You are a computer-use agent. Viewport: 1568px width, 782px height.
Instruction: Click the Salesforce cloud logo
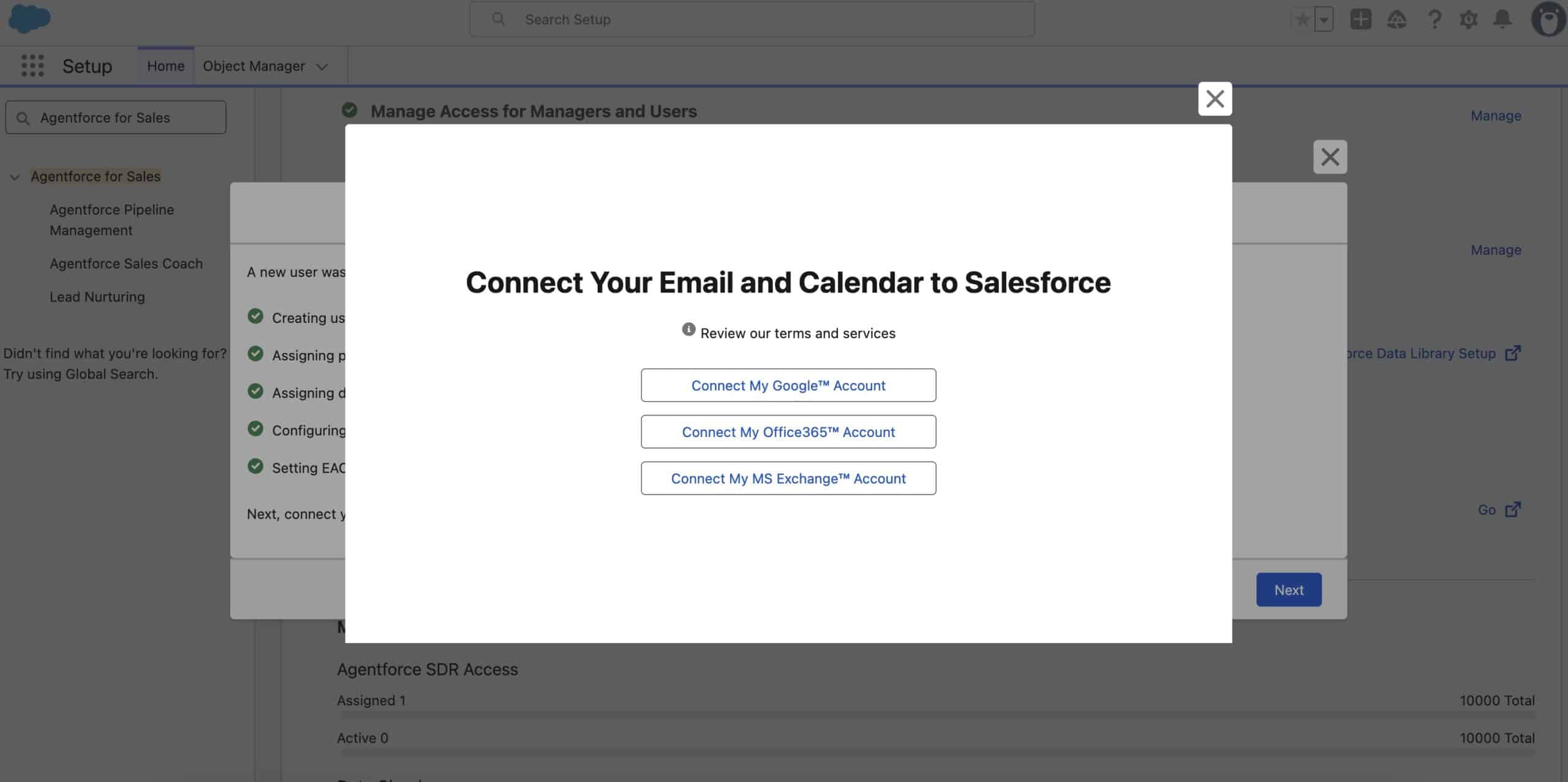29,18
